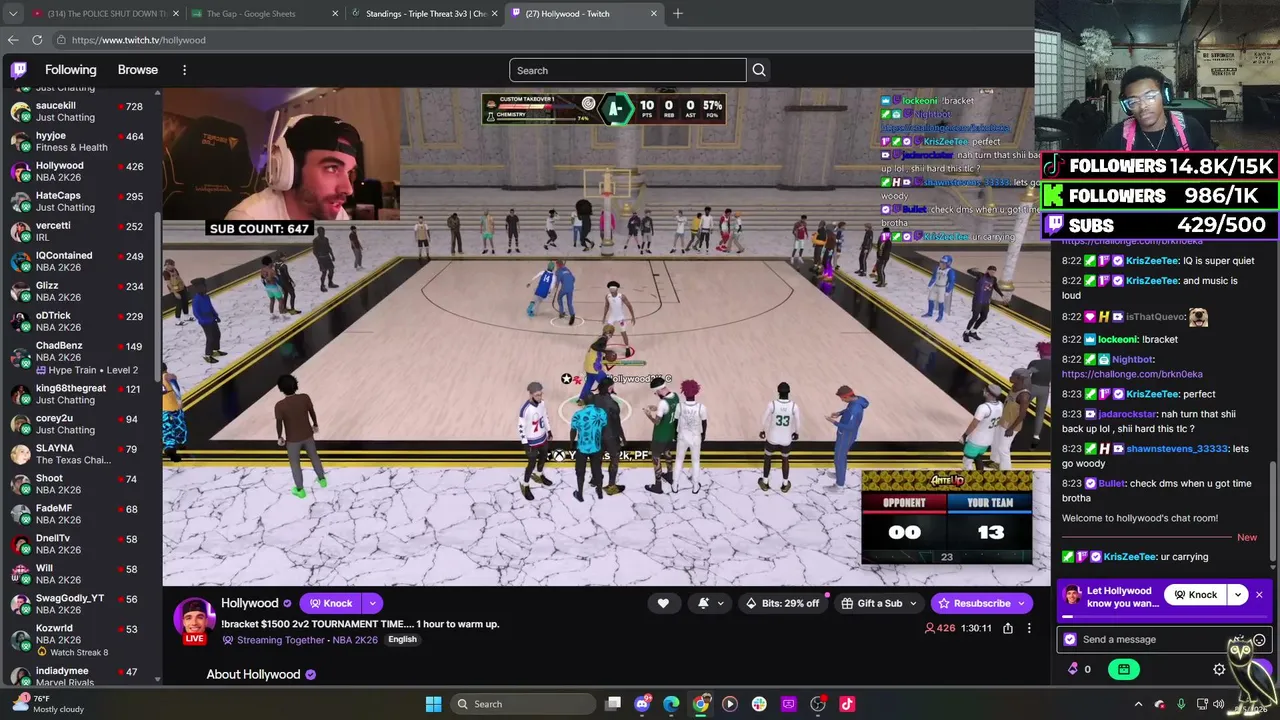Show hidden system tray icons
The image size is (1280, 720).
[1138, 704]
